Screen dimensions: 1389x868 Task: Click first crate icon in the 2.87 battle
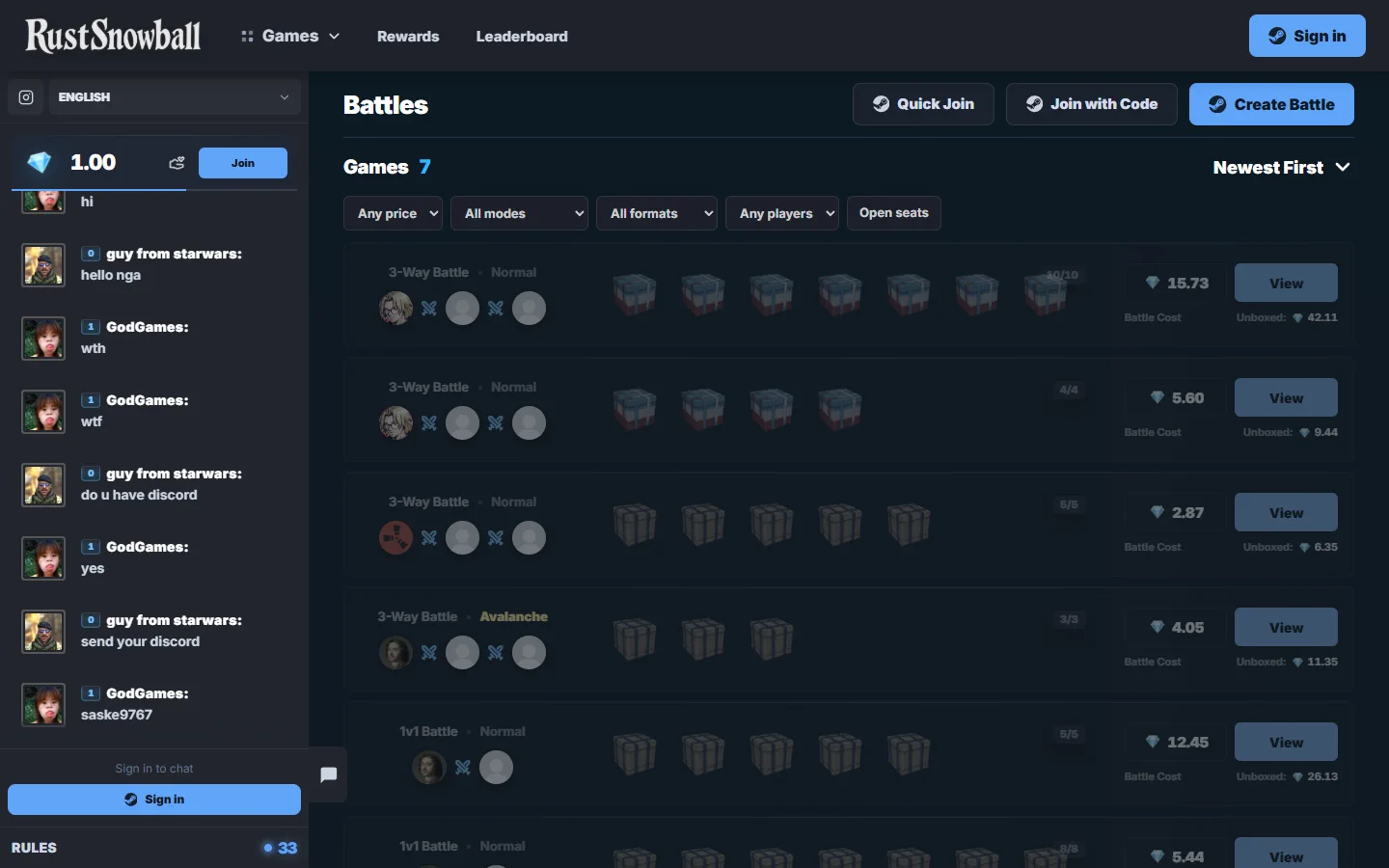point(634,525)
